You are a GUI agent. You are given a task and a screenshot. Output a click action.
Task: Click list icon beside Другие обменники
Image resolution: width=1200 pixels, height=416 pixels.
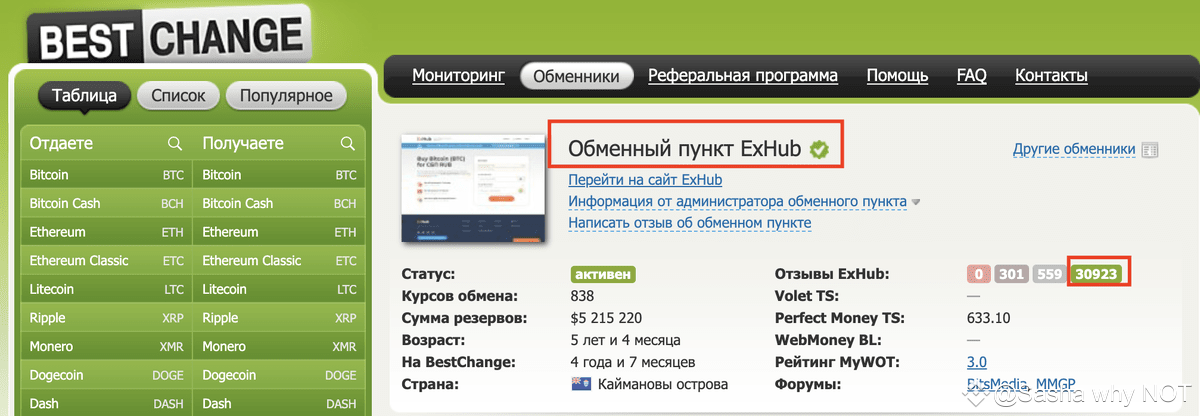pos(1150,150)
